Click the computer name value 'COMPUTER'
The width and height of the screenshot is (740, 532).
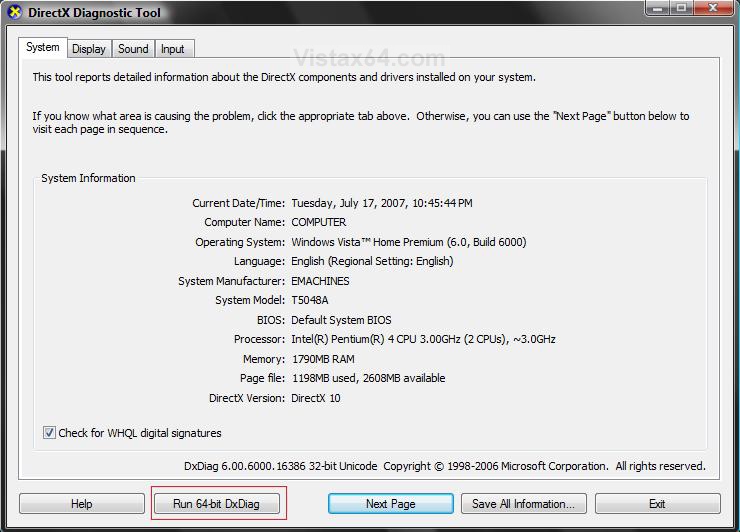pos(319,222)
